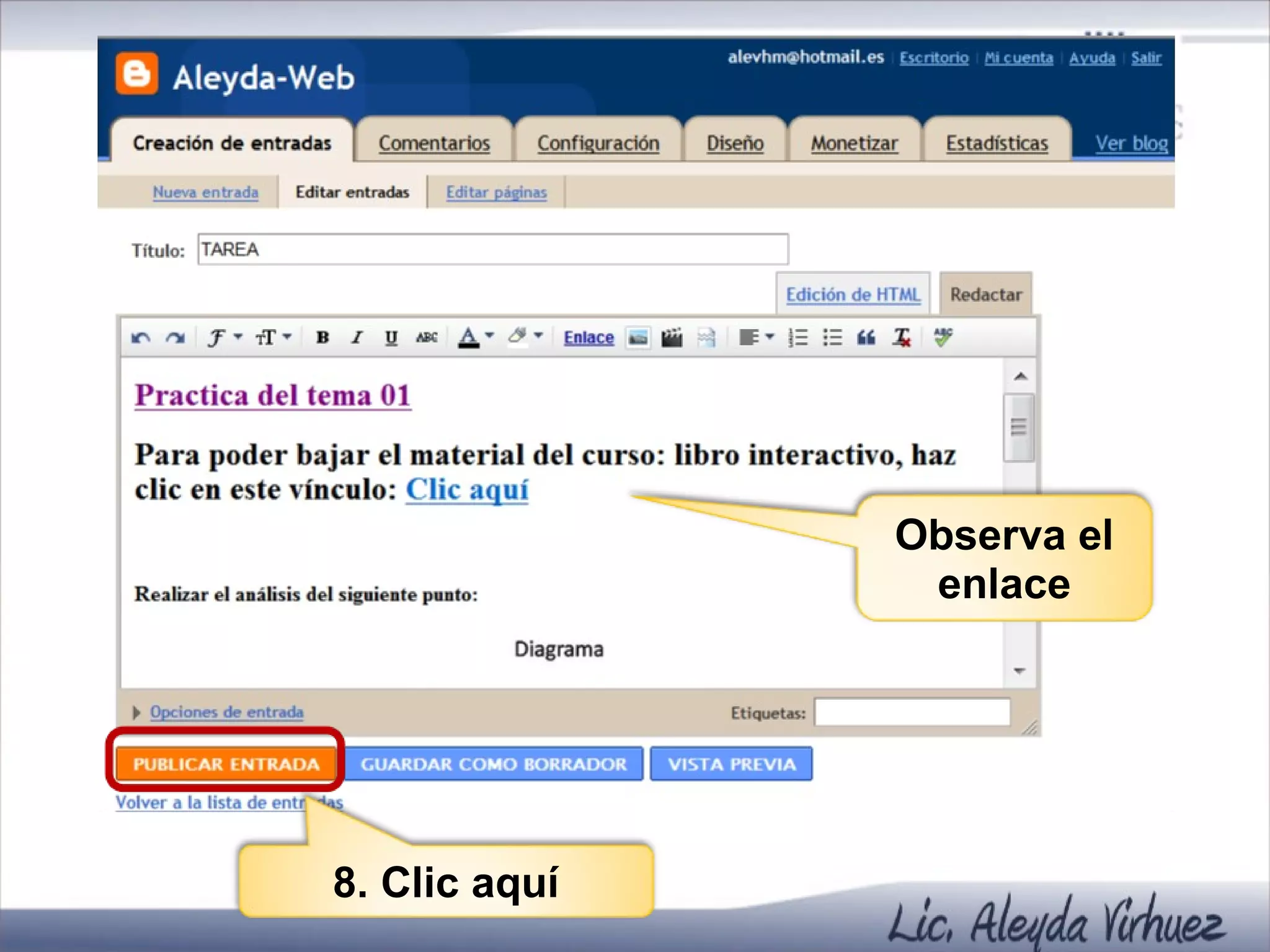Open the Mi cuenta link
Viewport: 1270px width, 952px height.
(1019, 58)
